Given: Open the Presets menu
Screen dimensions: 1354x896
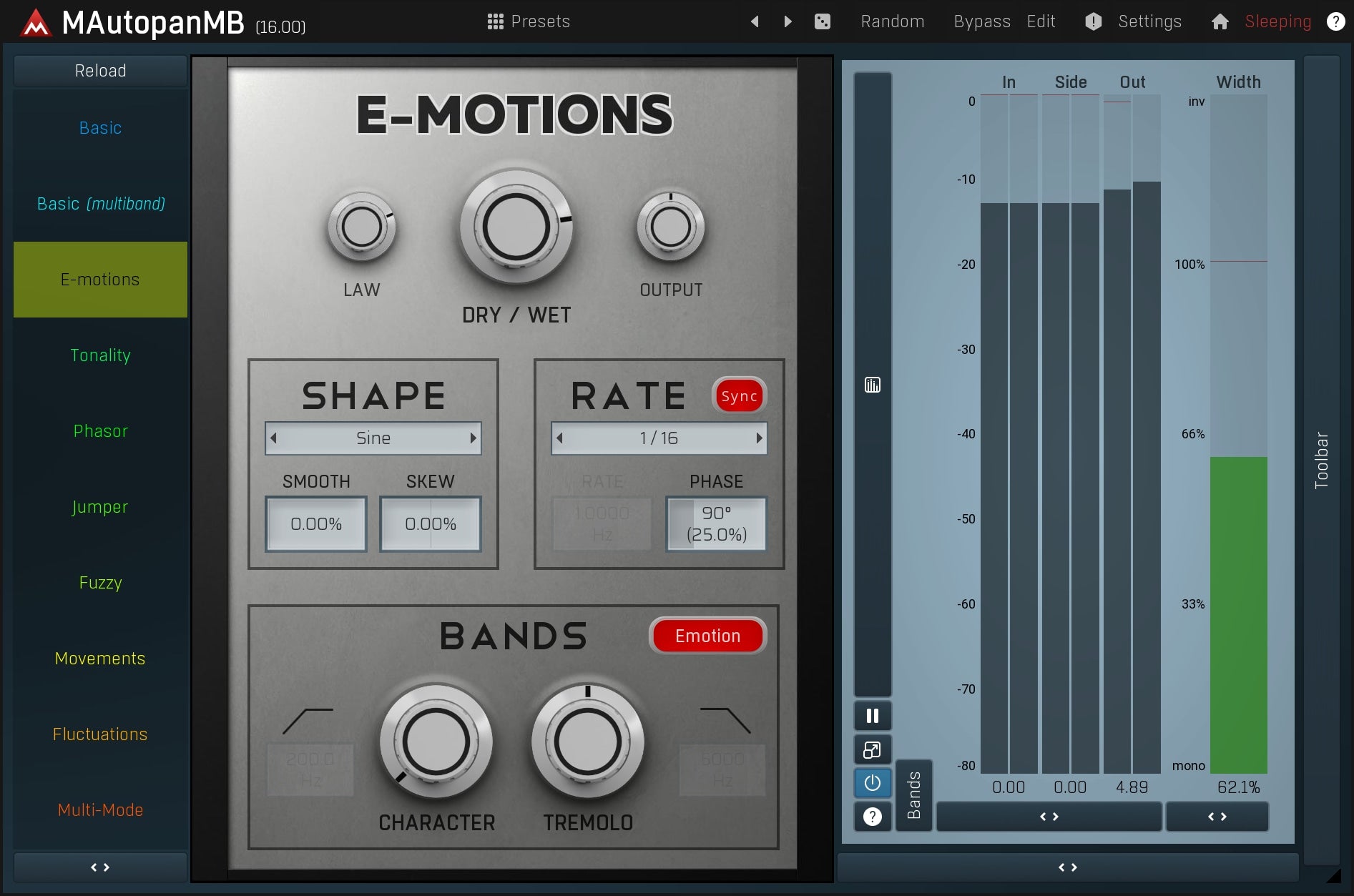Looking at the screenshot, I should (x=529, y=21).
